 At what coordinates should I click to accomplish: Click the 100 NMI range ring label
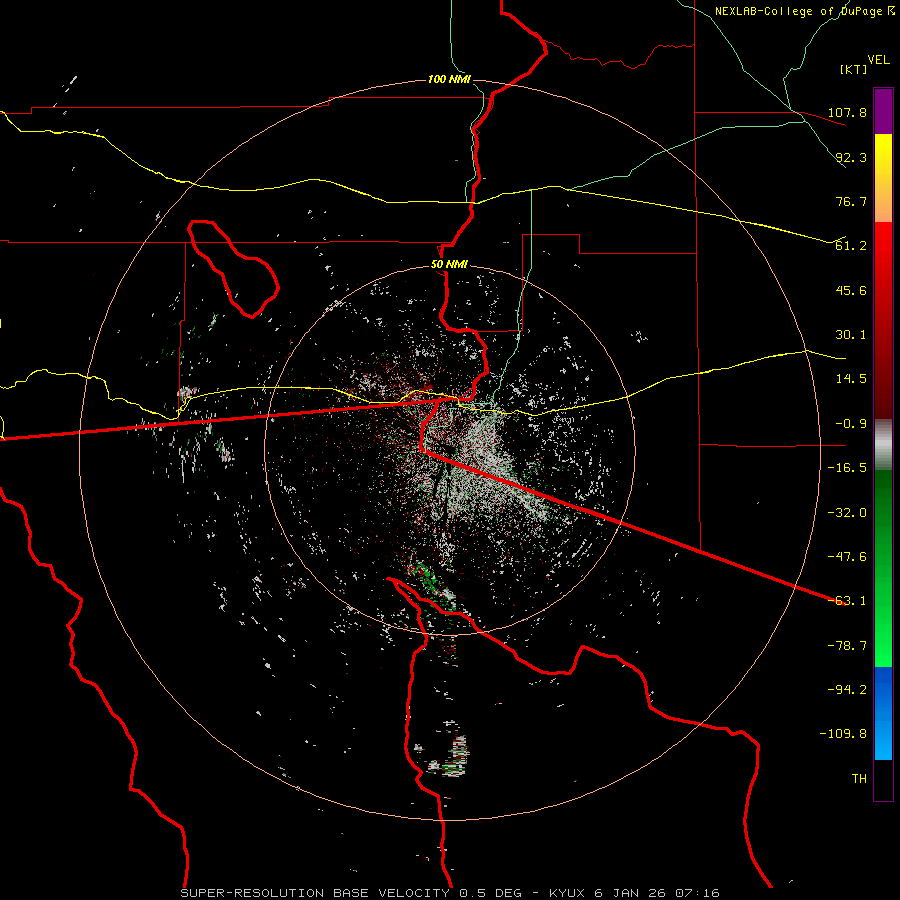pos(449,79)
